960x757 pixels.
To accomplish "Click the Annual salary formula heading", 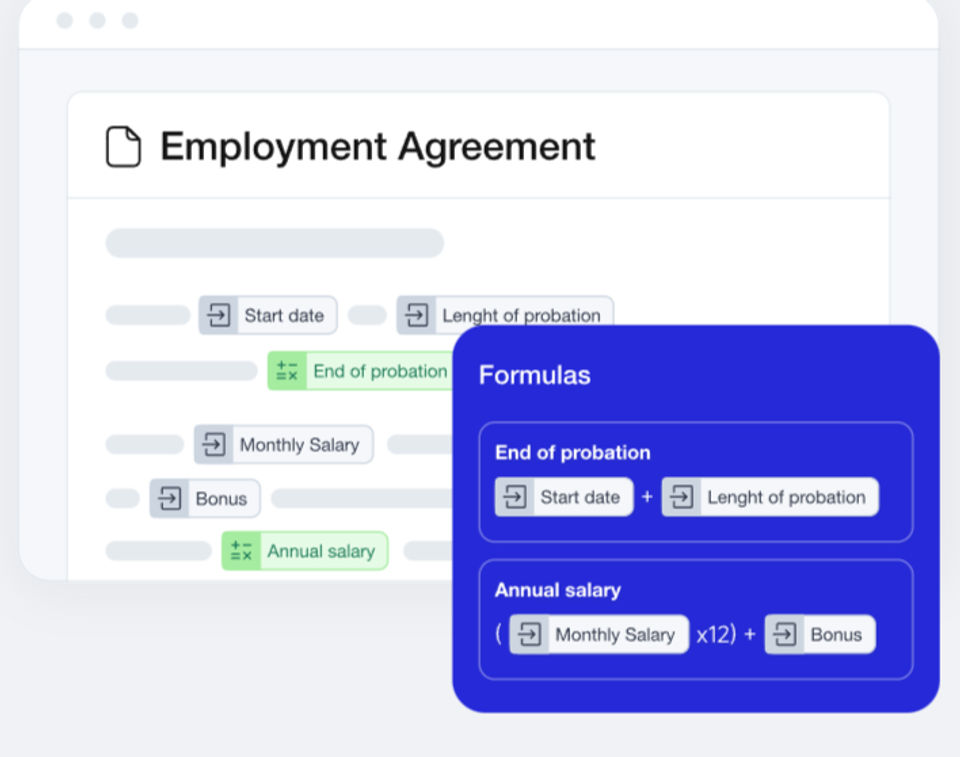I will (557, 590).
